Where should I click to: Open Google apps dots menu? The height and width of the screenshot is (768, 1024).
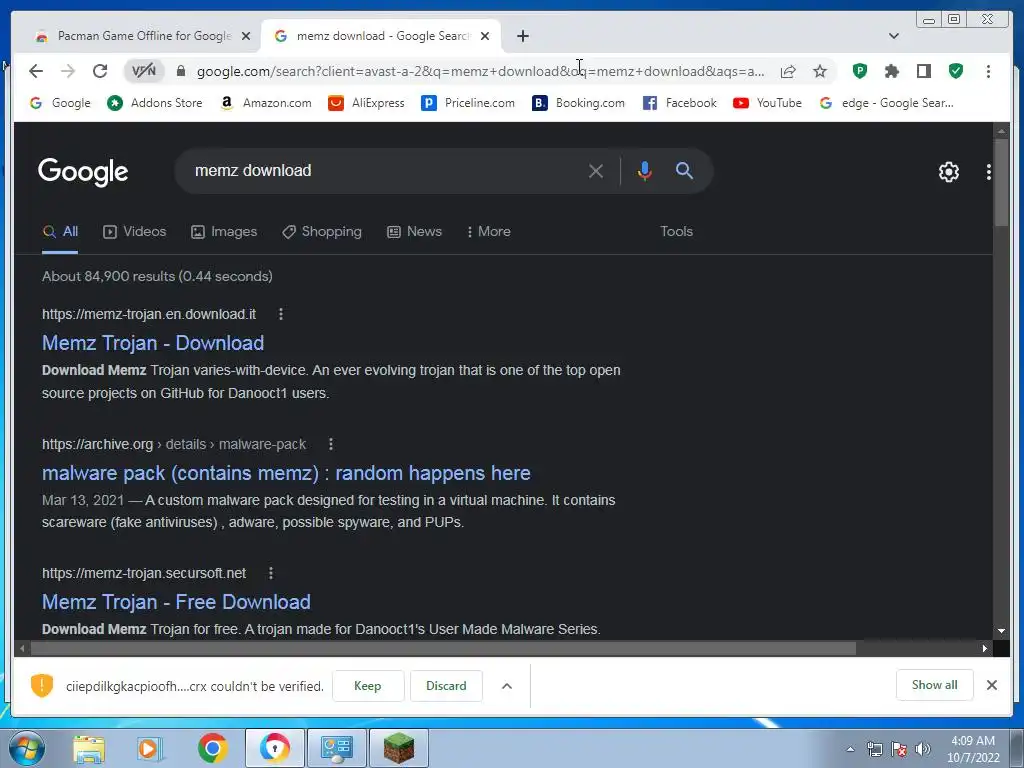click(988, 172)
